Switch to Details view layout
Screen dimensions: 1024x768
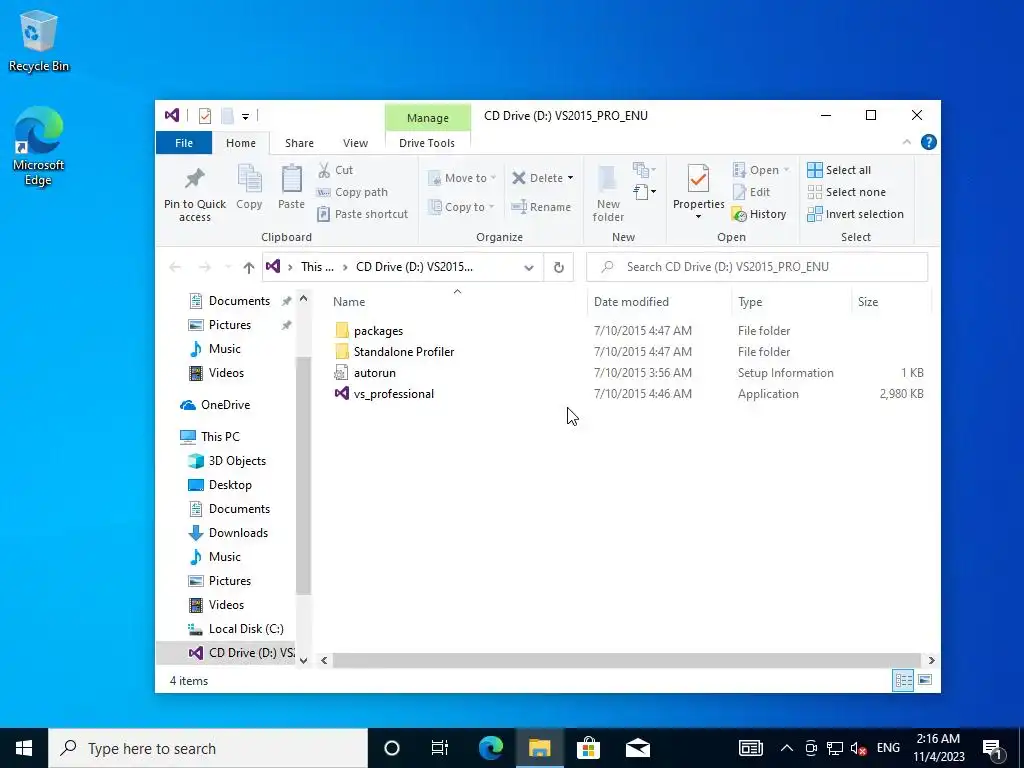pos(903,680)
